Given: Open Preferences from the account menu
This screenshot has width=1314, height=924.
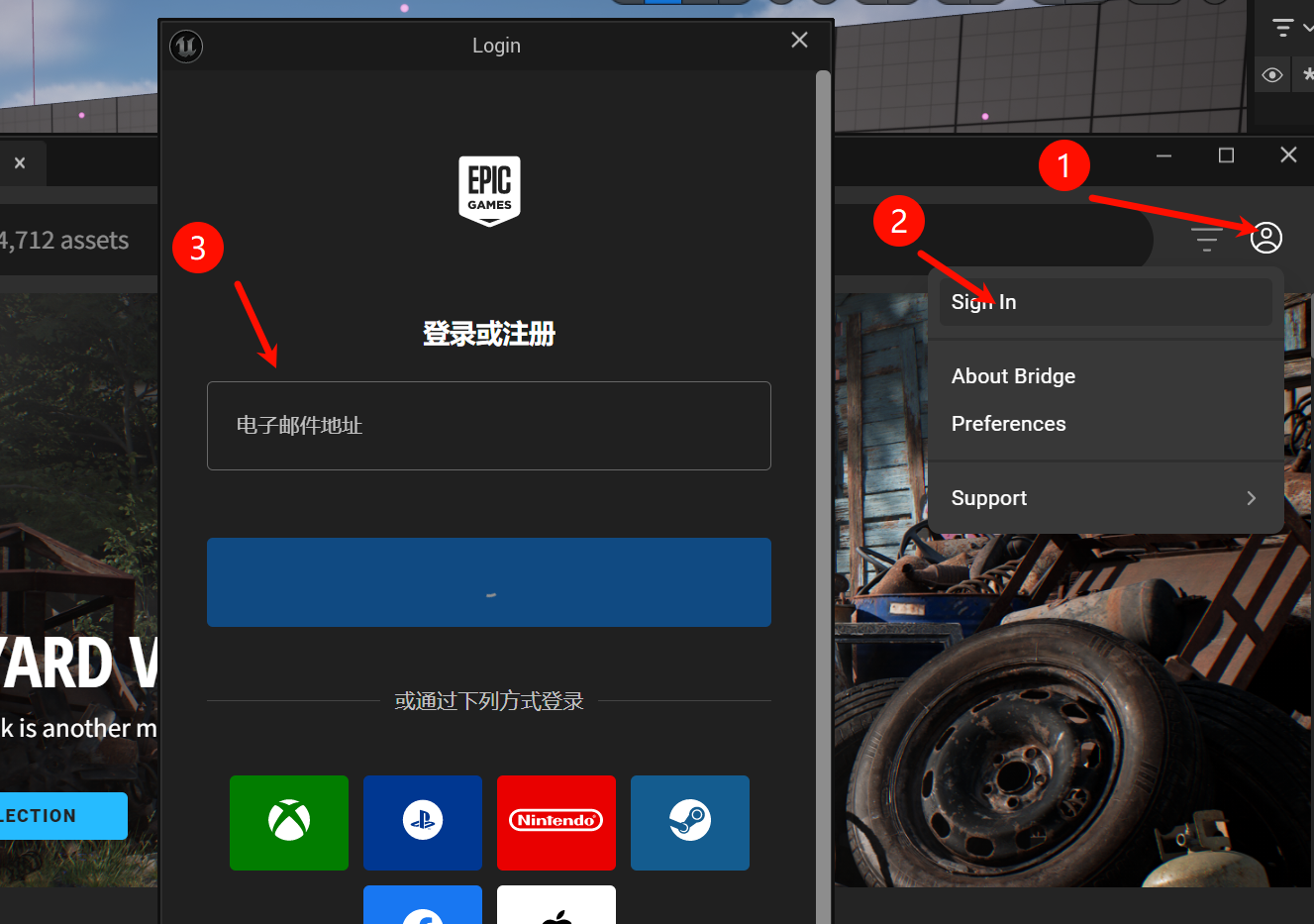Looking at the screenshot, I should point(1008,424).
